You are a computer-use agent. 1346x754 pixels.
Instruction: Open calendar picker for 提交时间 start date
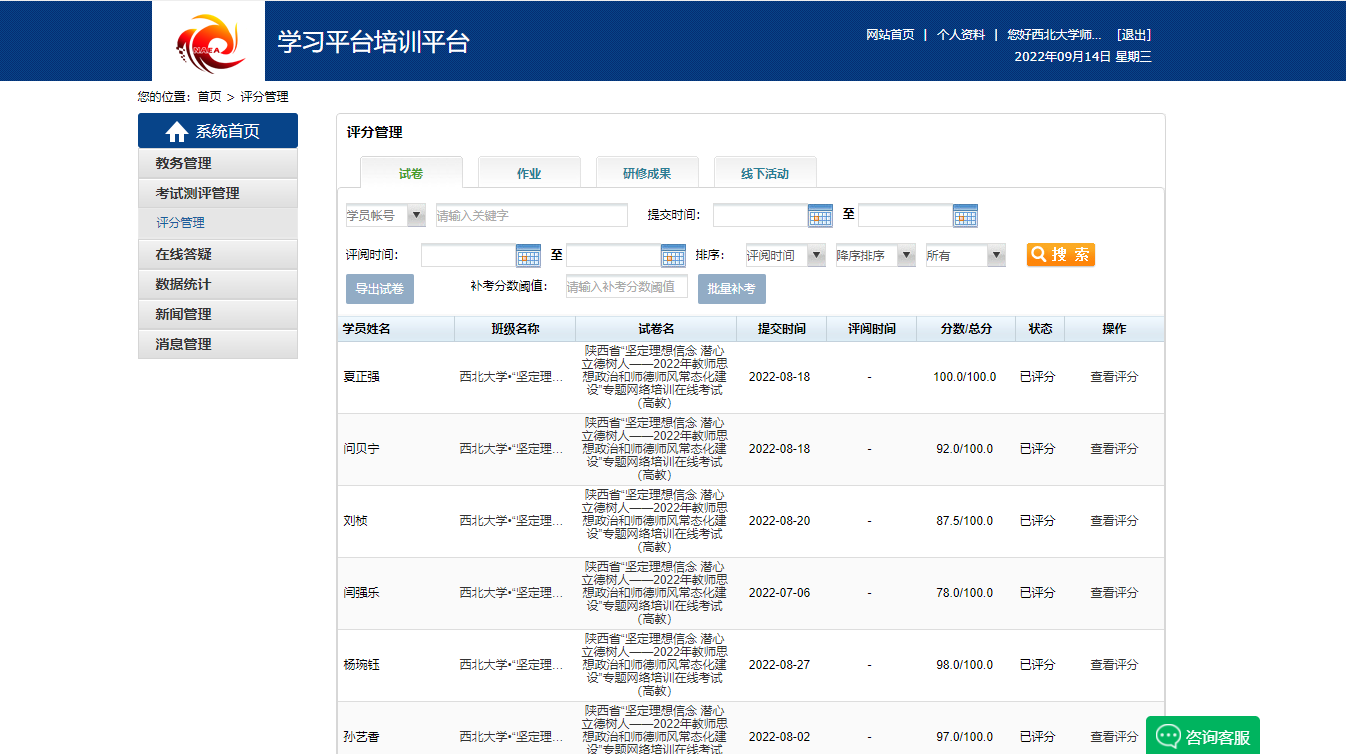pyautogui.click(x=820, y=216)
